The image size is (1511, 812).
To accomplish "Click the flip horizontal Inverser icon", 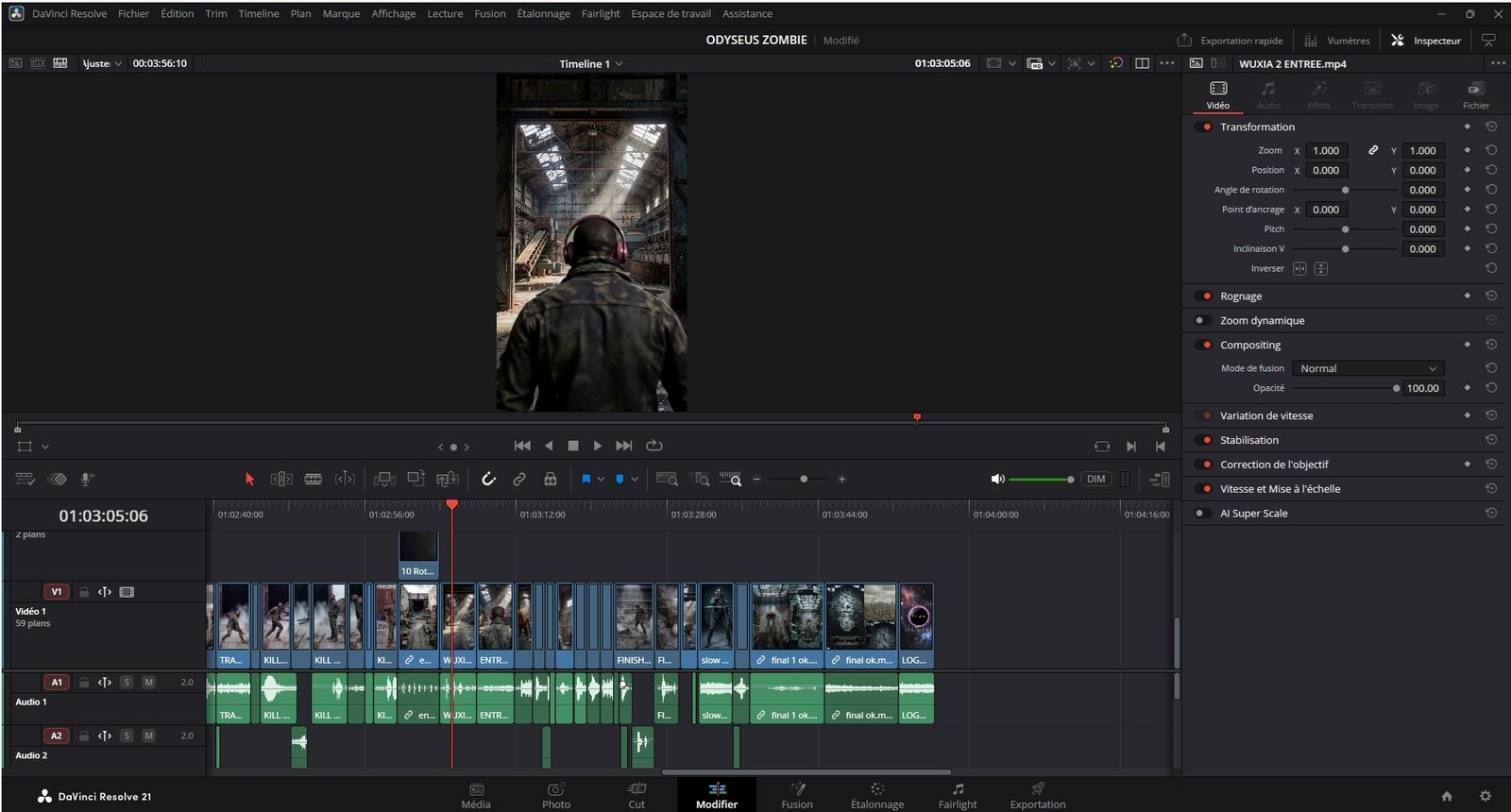I will click(x=1300, y=269).
